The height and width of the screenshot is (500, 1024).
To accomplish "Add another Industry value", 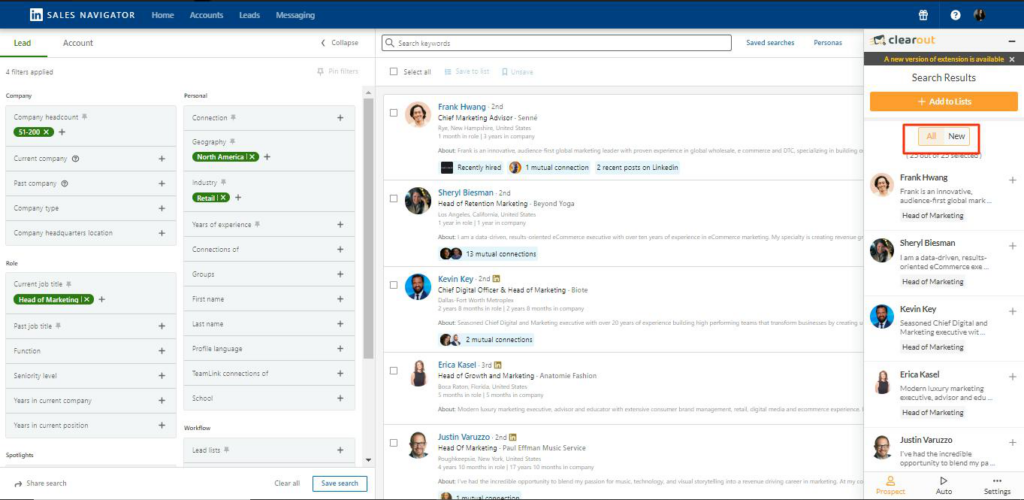I will [x=238, y=198].
